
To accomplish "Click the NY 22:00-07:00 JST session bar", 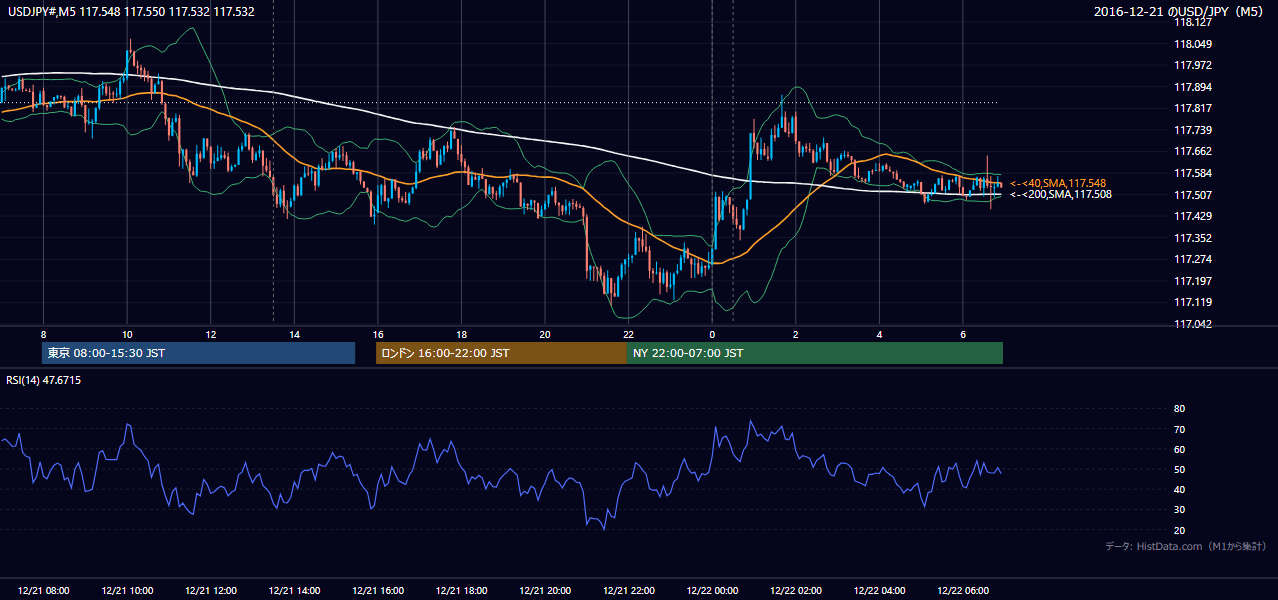I will coord(815,353).
